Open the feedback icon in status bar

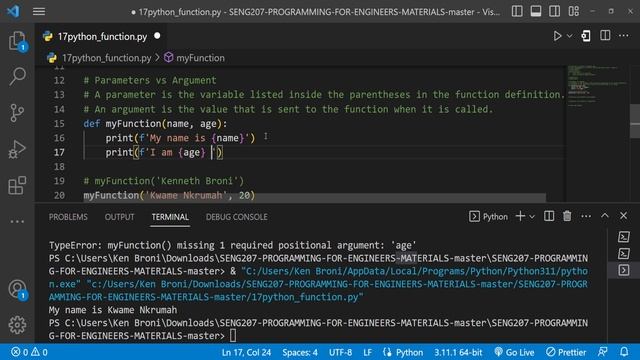[x=602, y=352]
